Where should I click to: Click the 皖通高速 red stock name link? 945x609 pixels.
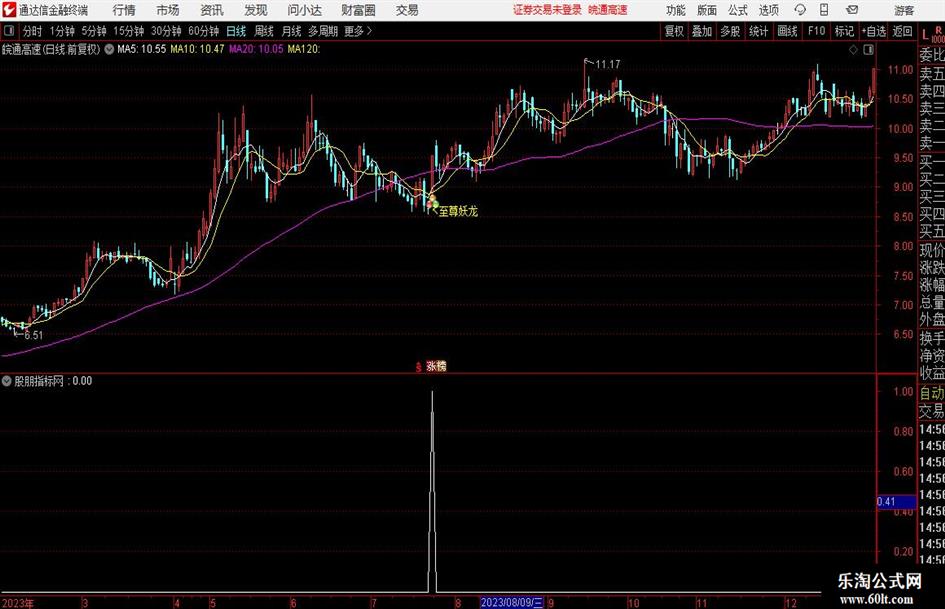(608, 10)
